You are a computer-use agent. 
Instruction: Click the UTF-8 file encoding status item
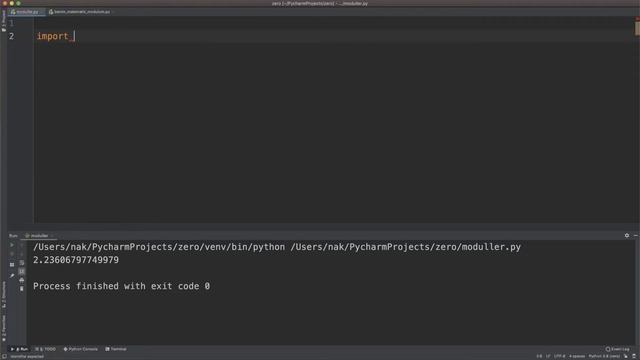pos(559,356)
